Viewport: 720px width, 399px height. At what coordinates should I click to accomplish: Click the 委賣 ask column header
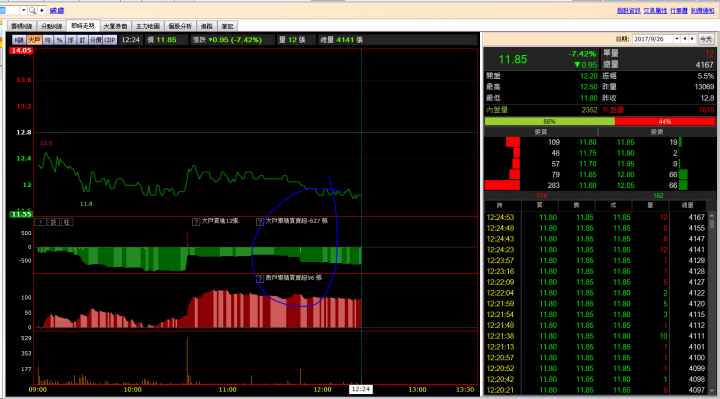657,132
